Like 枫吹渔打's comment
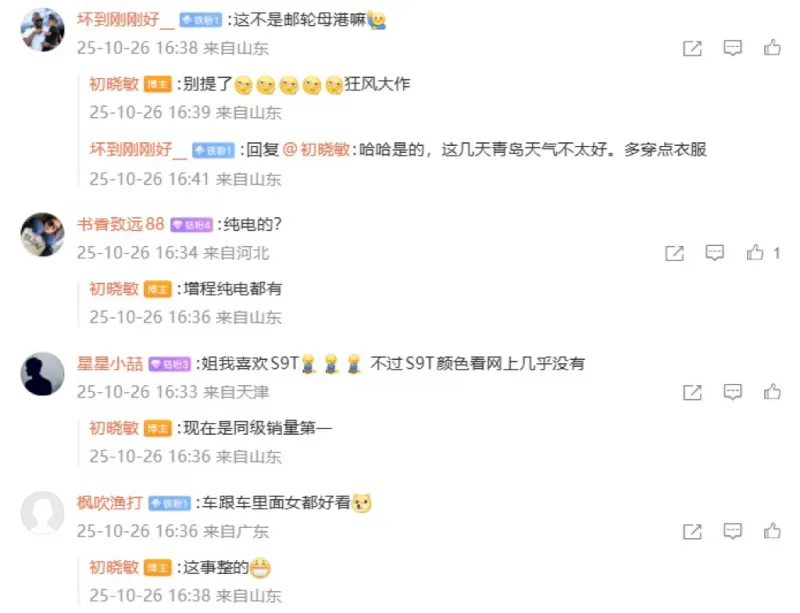The width and height of the screenshot is (800, 613). 772,531
